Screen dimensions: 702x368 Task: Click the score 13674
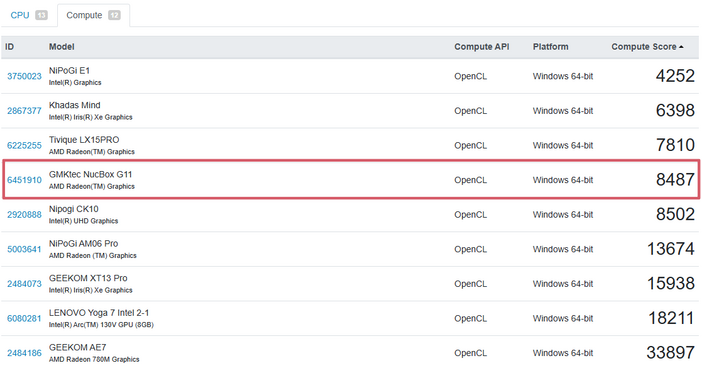click(x=671, y=248)
